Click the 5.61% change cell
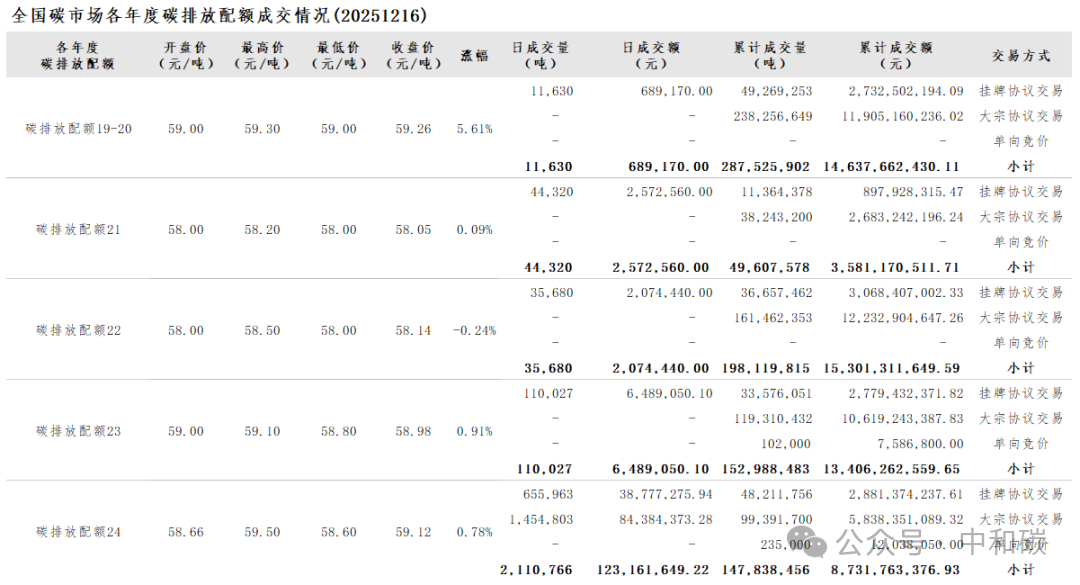The image size is (1080, 585). click(x=474, y=129)
